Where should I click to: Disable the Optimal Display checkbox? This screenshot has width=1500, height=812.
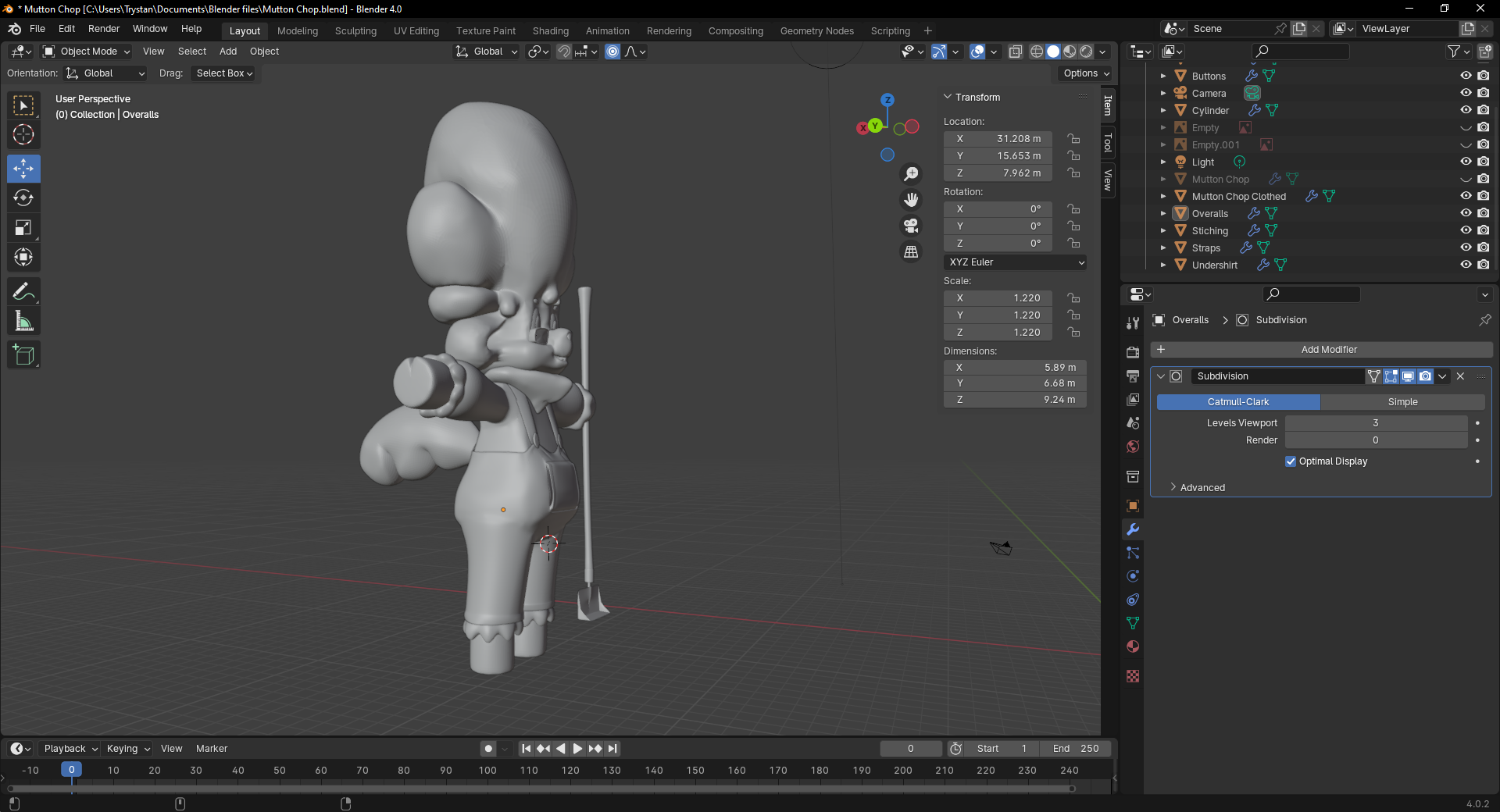tap(1291, 461)
